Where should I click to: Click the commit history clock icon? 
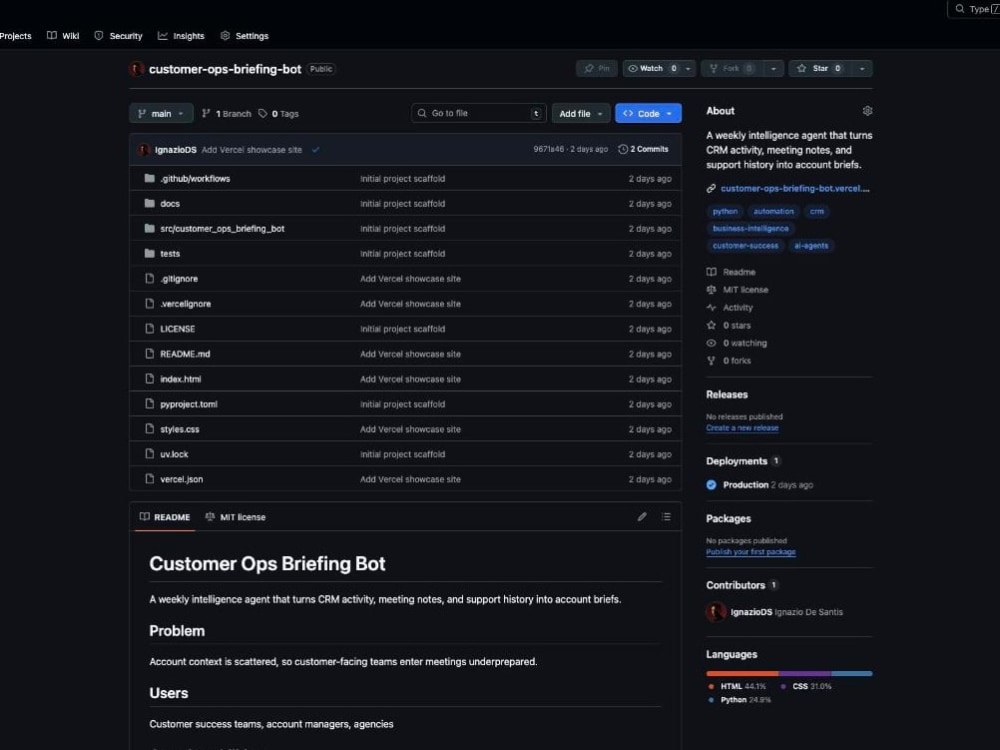pos(623,149)
